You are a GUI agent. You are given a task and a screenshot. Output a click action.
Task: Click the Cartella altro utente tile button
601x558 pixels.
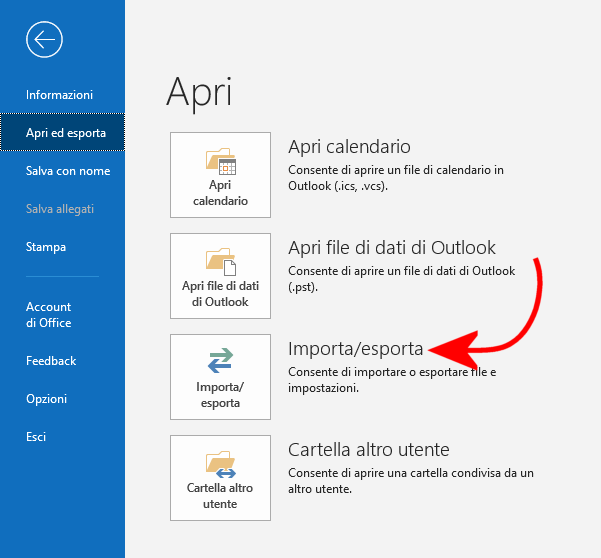(220, 478)
